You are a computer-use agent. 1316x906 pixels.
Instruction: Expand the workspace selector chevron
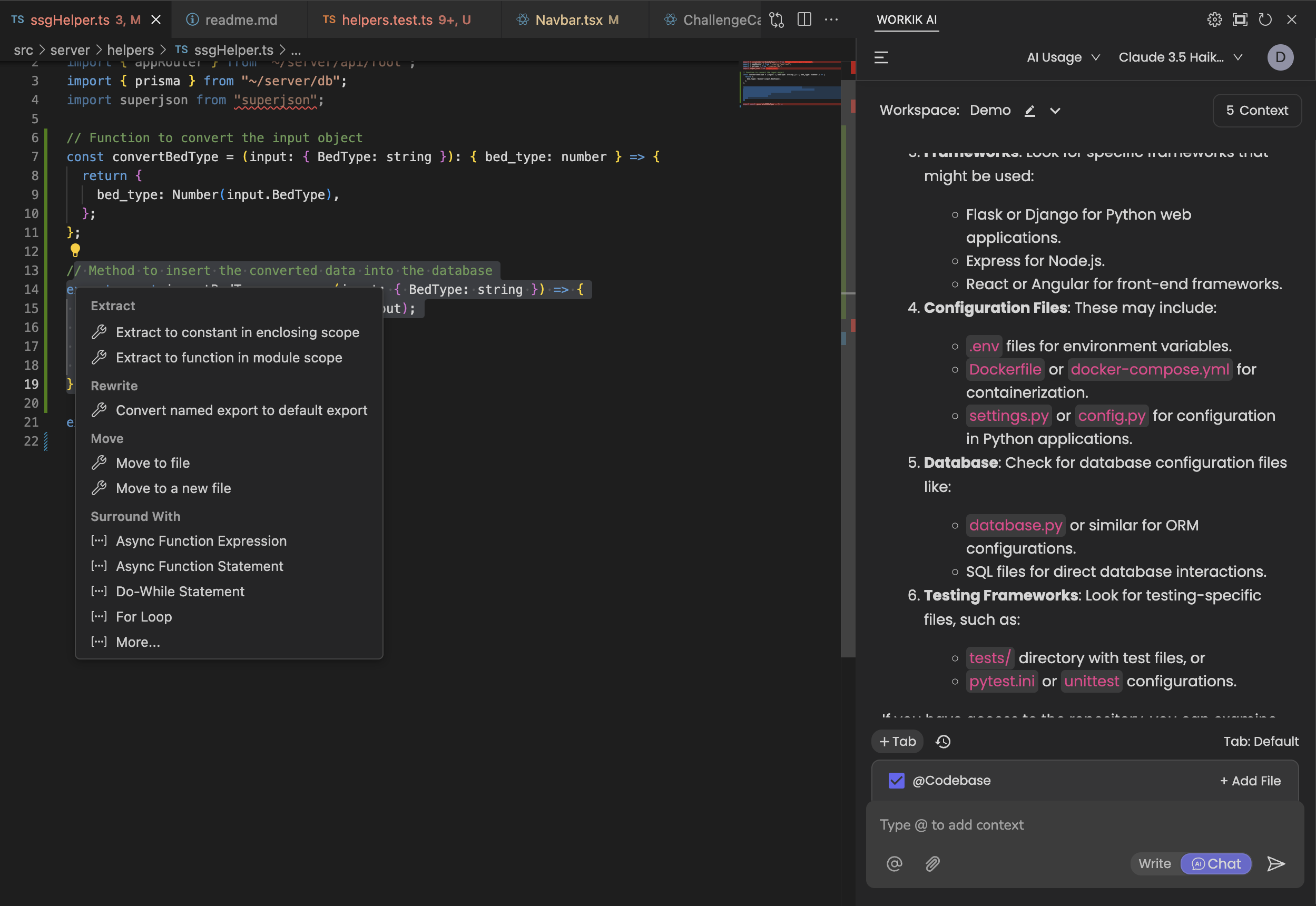click(x=1055, y=111)
